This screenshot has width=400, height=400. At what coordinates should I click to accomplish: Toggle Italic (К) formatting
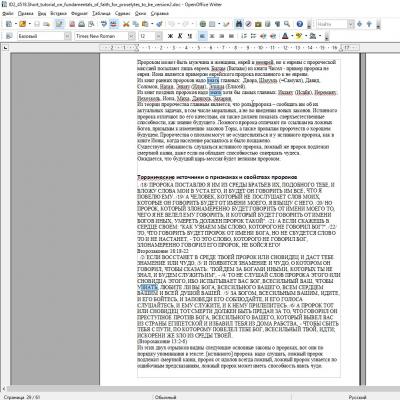[180, 36]
